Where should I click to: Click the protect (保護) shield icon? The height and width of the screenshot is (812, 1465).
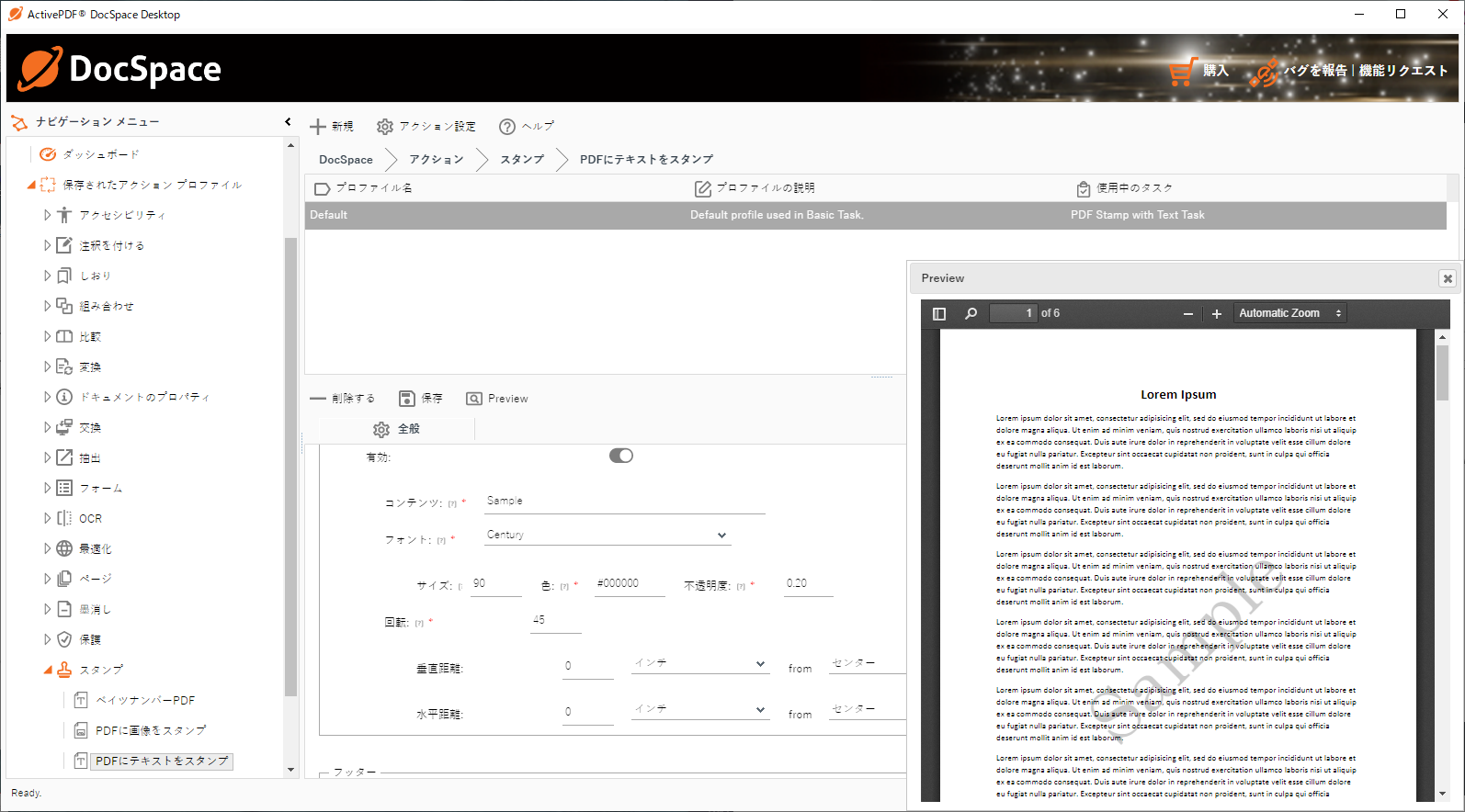point(64,639)
